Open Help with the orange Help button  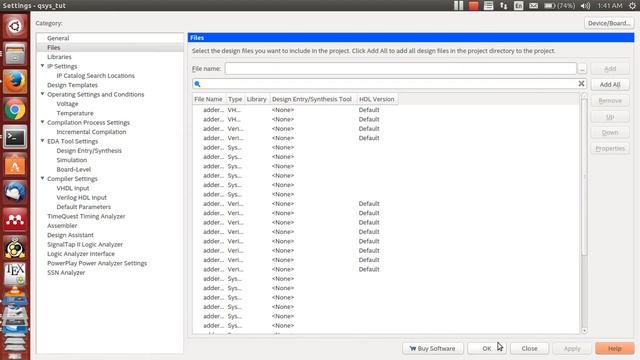pyautogui.click(x=615, y=348)
